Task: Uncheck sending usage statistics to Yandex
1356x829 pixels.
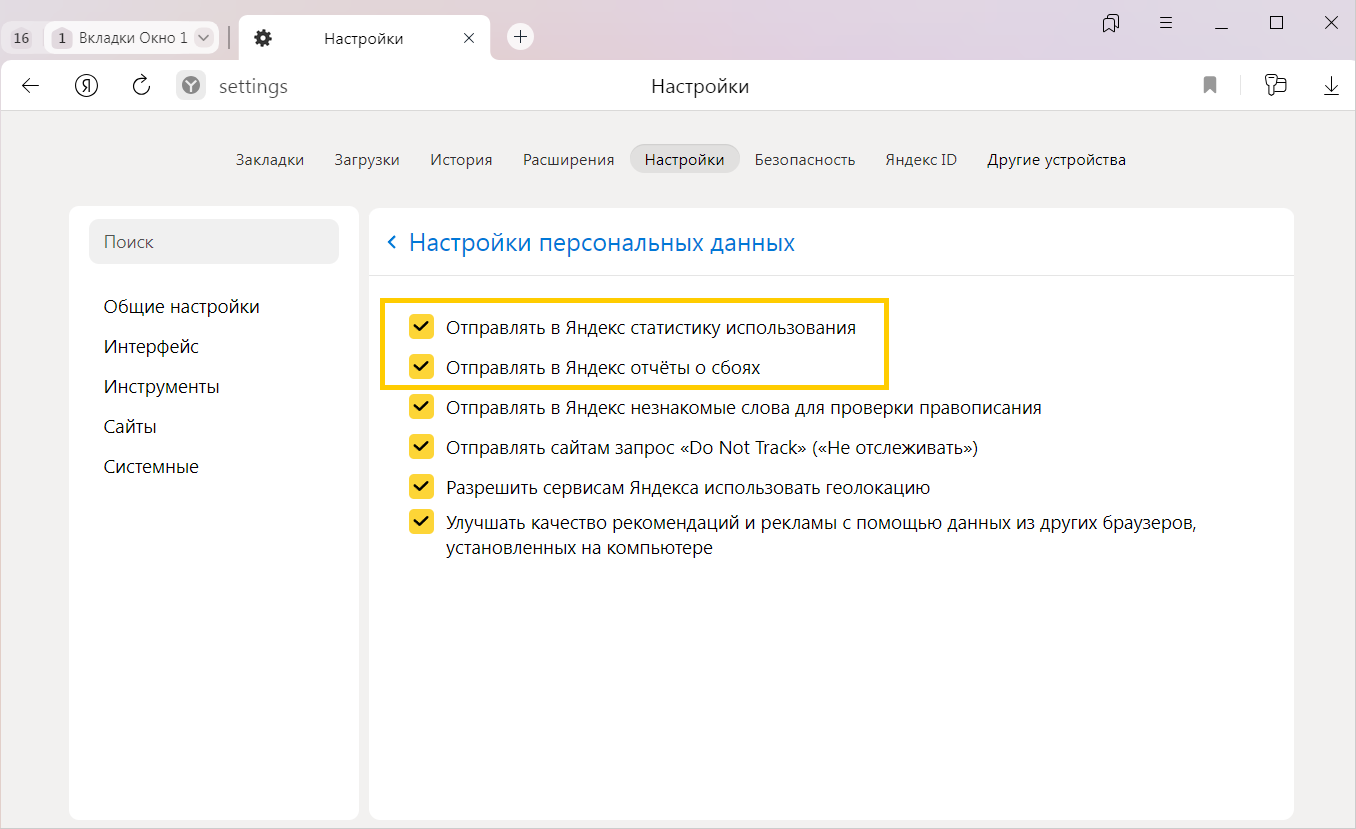Action: pyautogui.click(x=421, y=327)
